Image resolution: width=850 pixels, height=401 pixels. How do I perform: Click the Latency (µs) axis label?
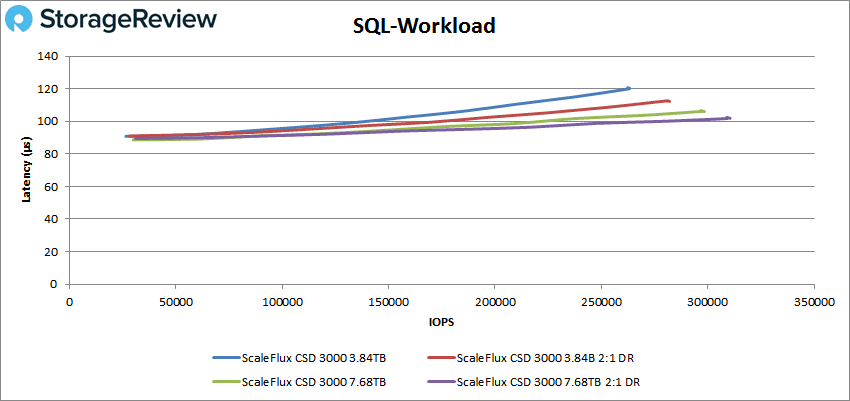pyautogui.click(x=25, y=170)
